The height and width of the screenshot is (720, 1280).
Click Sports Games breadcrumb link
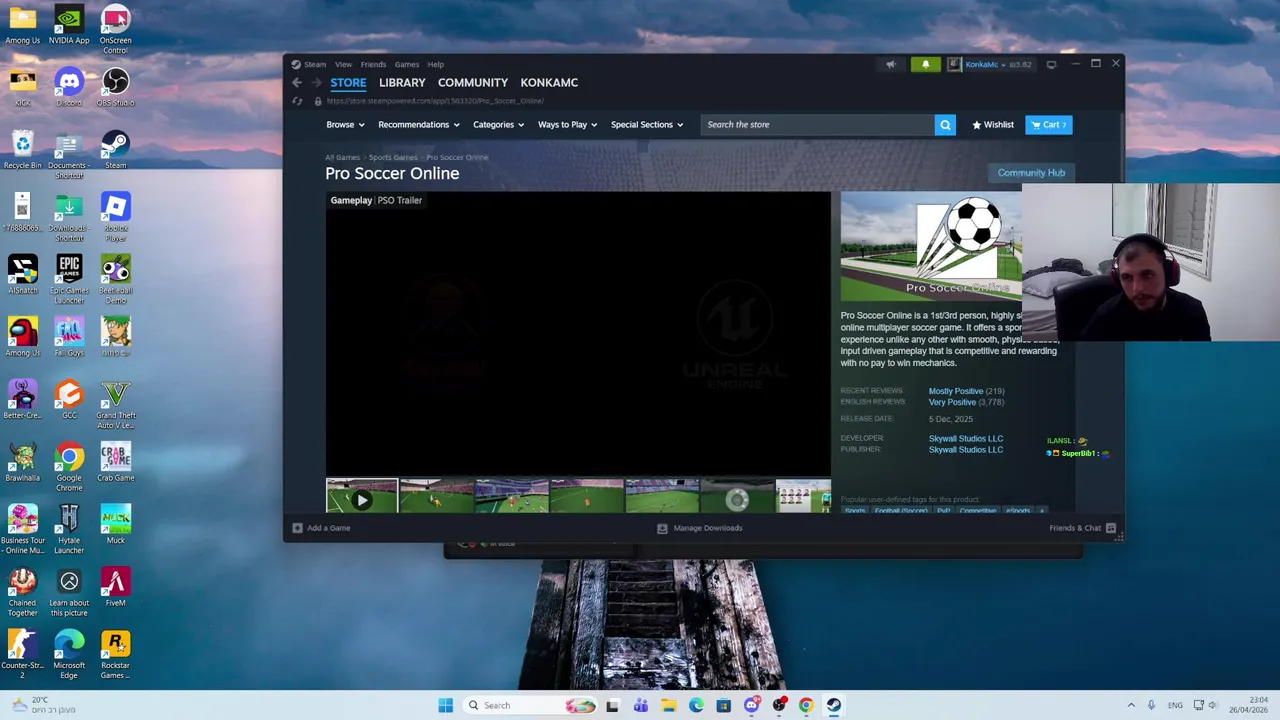[393, 157]
